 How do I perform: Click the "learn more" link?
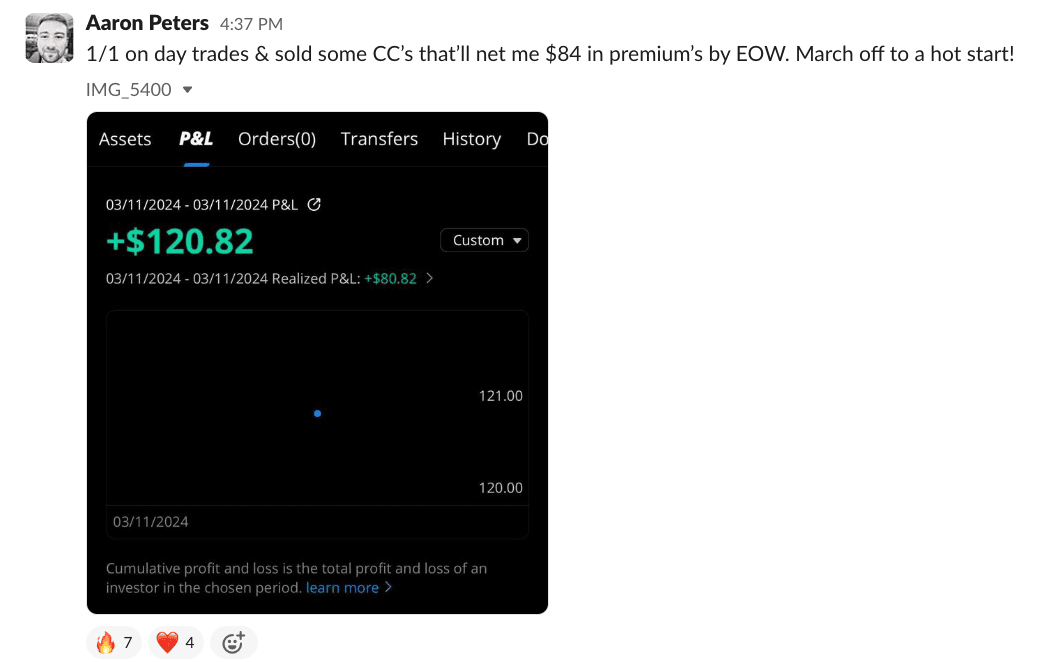pyautogui.click(x=342, y=588)
